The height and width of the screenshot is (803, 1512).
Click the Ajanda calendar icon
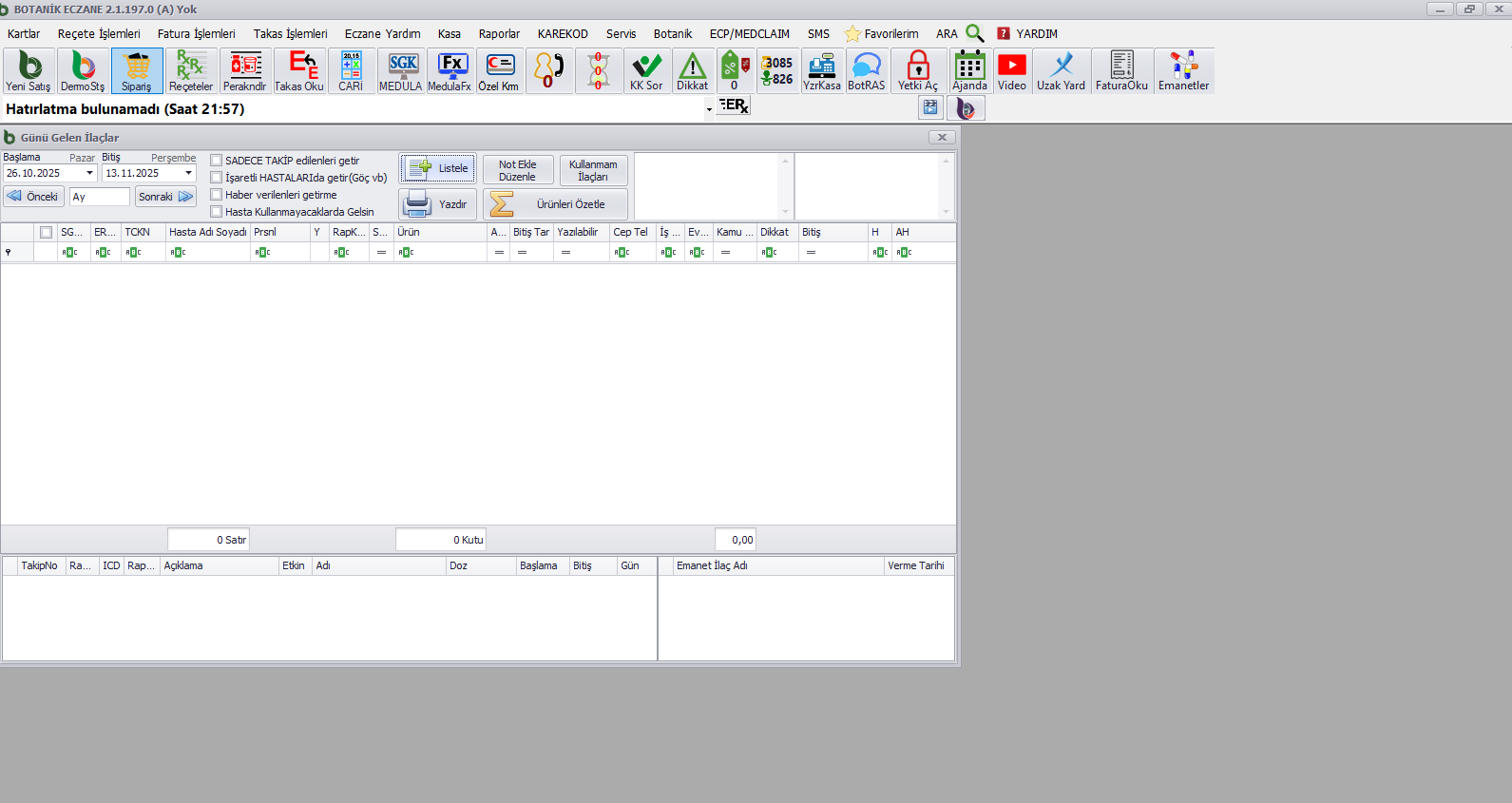(x=969, y=71)
